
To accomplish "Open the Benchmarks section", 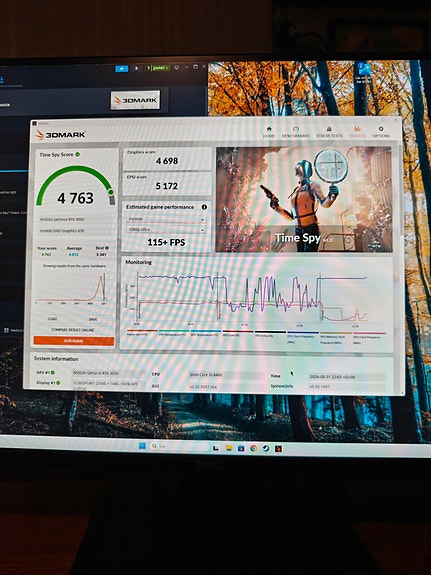I will tap(296, 132).
